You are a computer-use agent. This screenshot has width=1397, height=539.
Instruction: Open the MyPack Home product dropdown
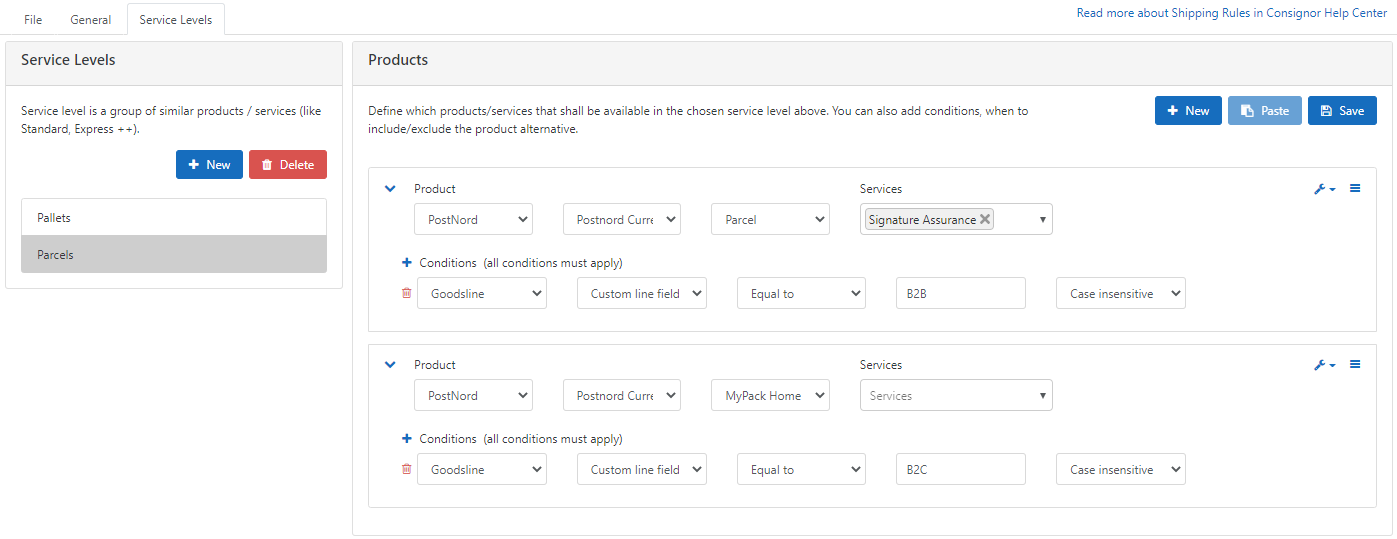tap(770, 396)
